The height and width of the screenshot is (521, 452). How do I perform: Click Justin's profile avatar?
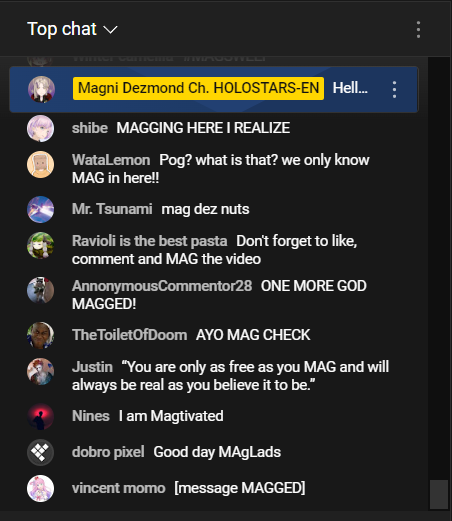click(40, 371)
